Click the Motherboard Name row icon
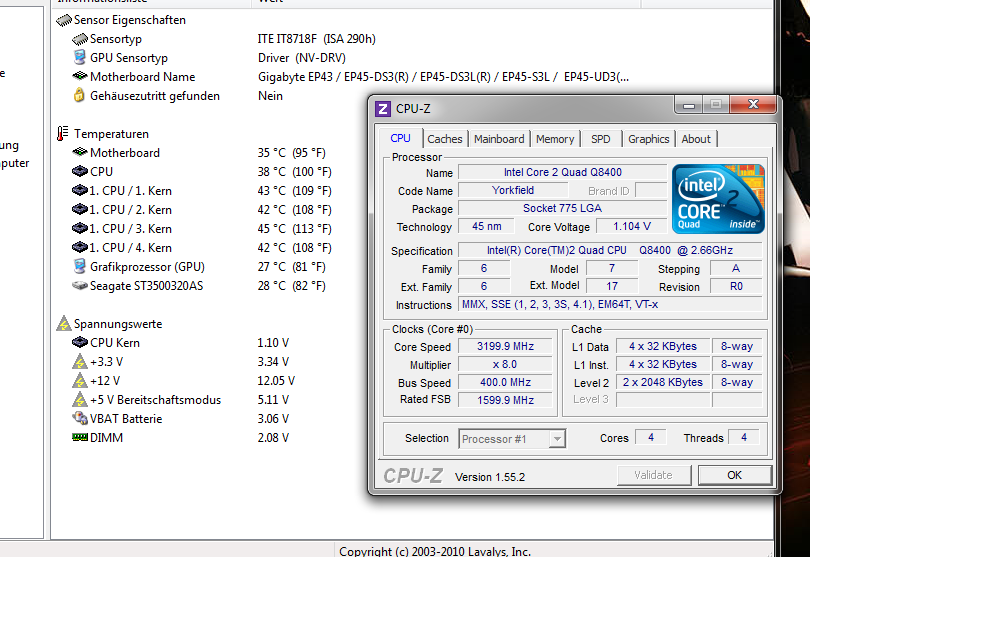 point(80,76)
